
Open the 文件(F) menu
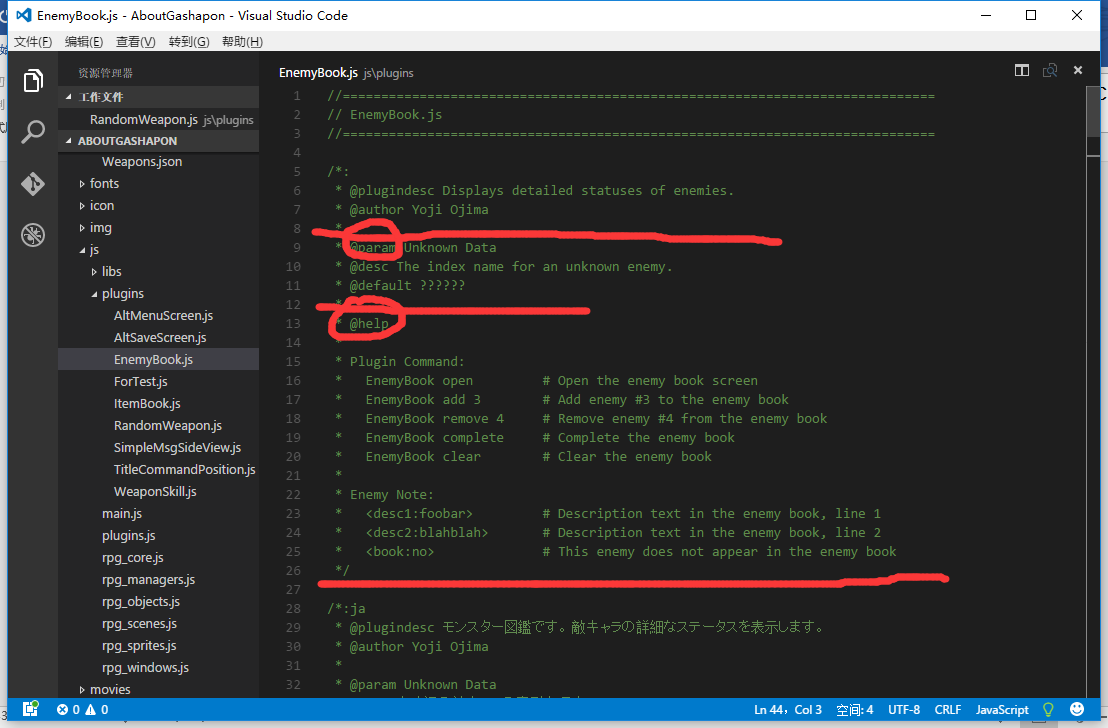tap(33, 42)
